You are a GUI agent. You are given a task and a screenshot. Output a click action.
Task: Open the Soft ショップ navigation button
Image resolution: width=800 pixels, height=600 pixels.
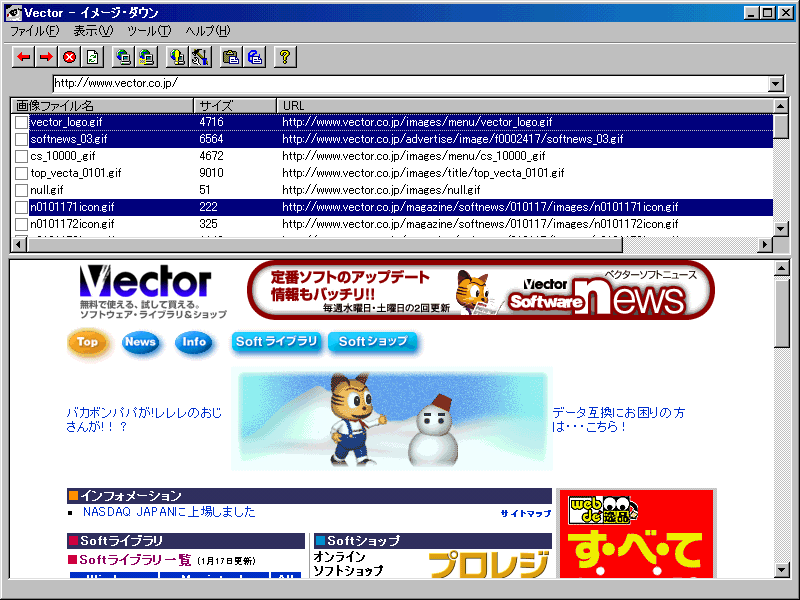pyautogui.click(x=373, y=341)
